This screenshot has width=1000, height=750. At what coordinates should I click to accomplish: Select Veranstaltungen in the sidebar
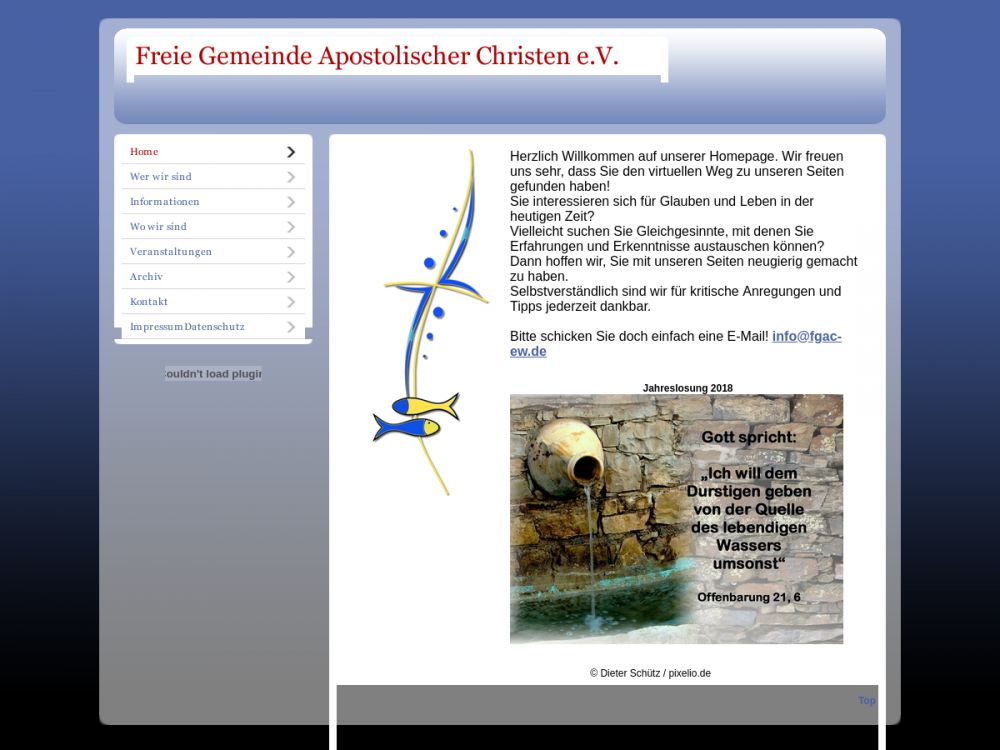(x=170, y=252)
